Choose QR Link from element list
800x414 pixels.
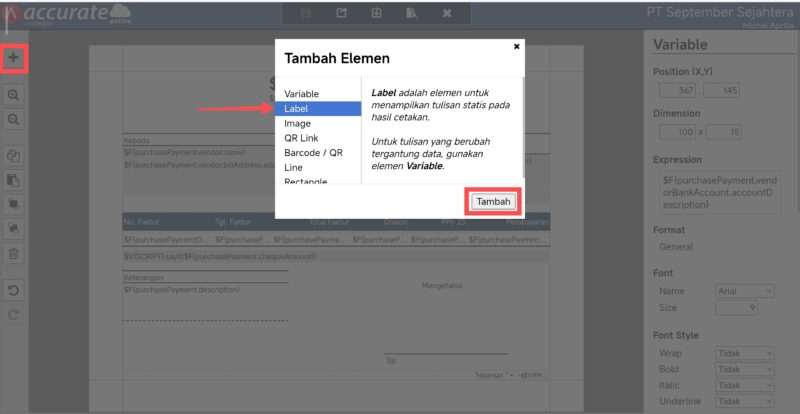click(x=301, y=138)
